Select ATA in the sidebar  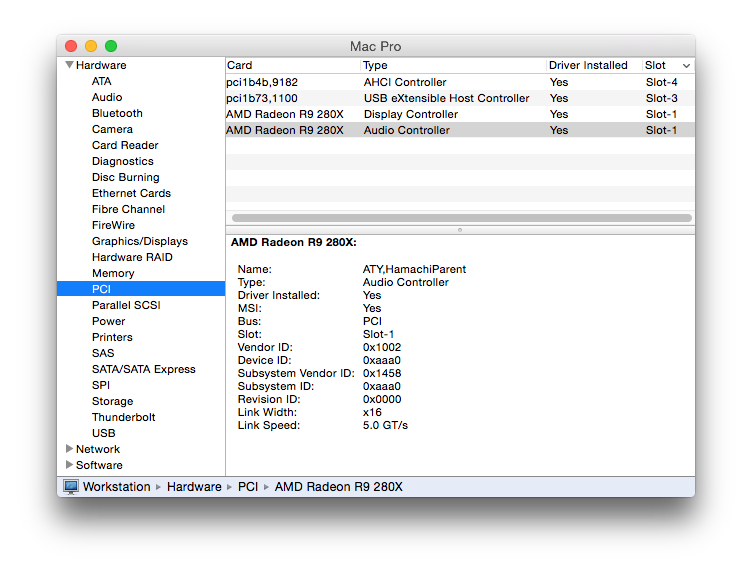(102, 82)
